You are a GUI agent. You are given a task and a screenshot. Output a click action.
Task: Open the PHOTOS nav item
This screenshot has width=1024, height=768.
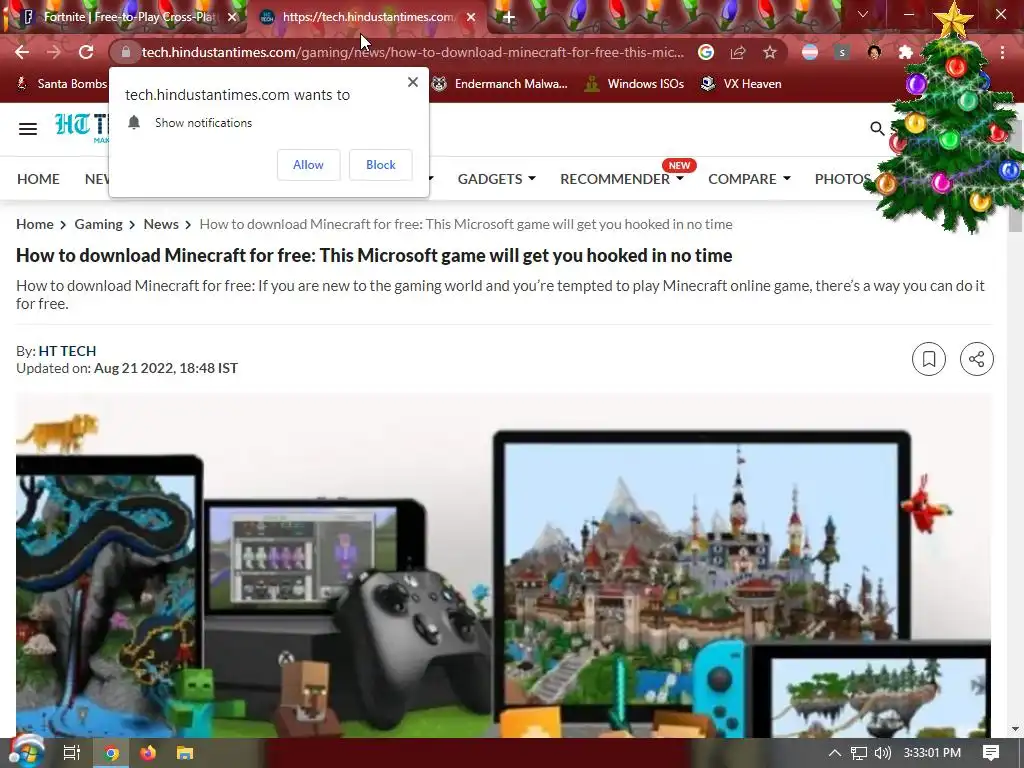tap(842, 179)
